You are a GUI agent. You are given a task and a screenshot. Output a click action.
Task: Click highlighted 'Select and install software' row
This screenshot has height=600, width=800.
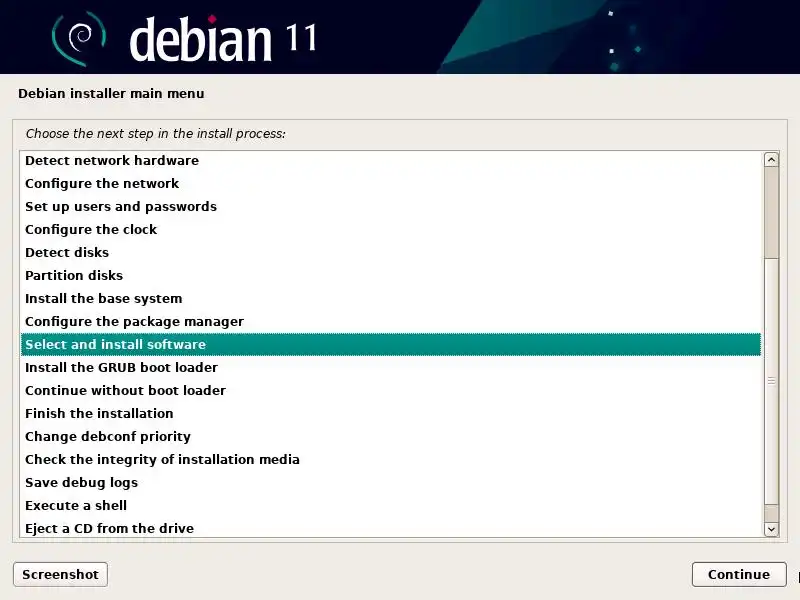391,344
